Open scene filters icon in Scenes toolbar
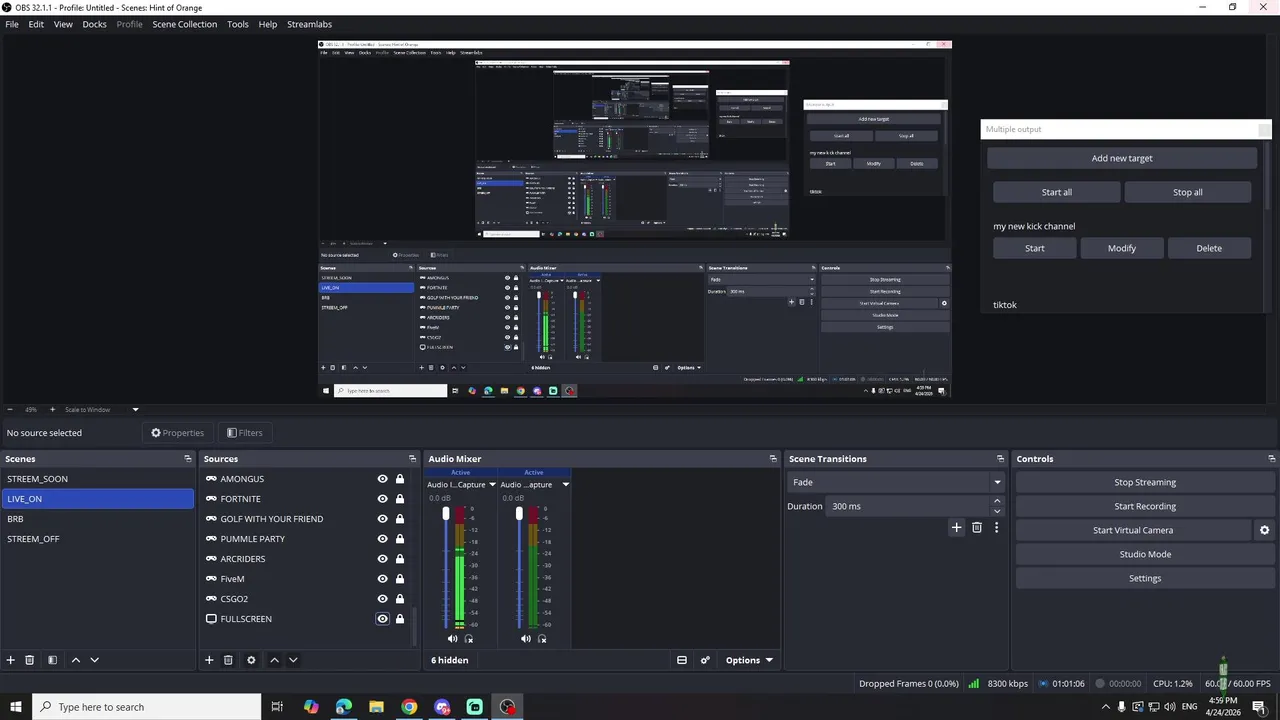 coord(52,660)
